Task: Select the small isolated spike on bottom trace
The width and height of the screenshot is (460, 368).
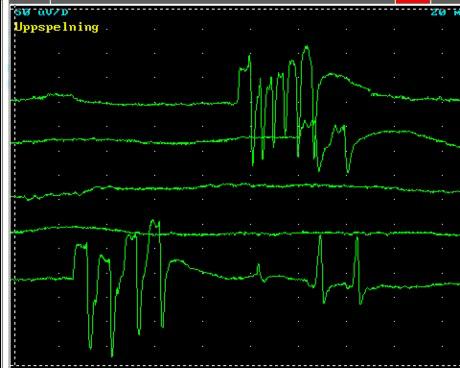Action: click(259, 269)
